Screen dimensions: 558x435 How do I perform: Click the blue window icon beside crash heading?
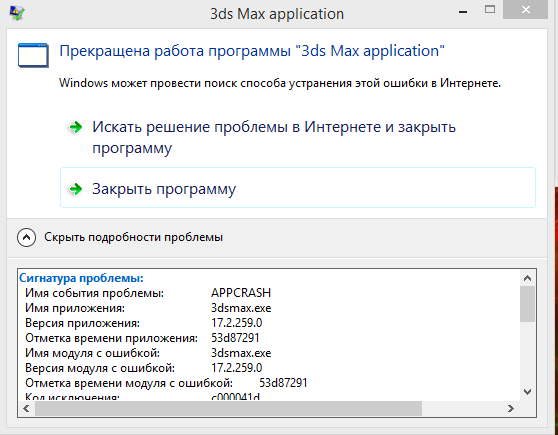coord(33,55)
